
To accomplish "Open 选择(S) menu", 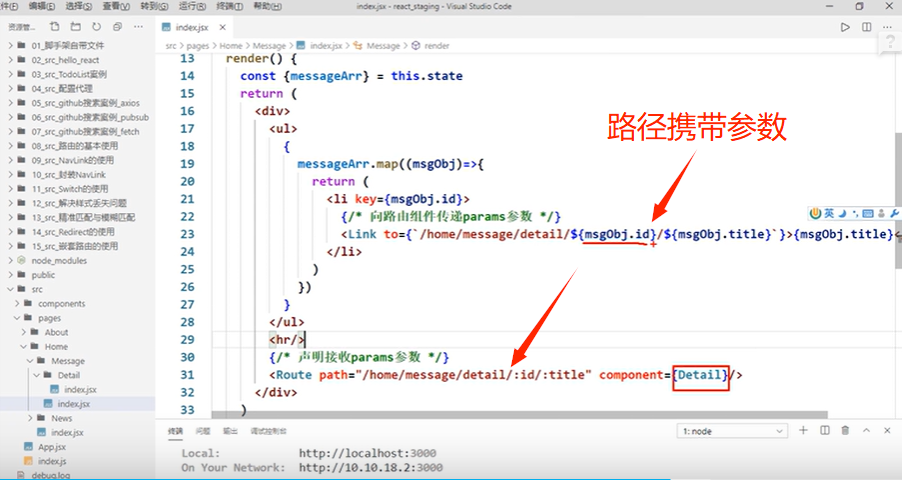I will (78, 6).
